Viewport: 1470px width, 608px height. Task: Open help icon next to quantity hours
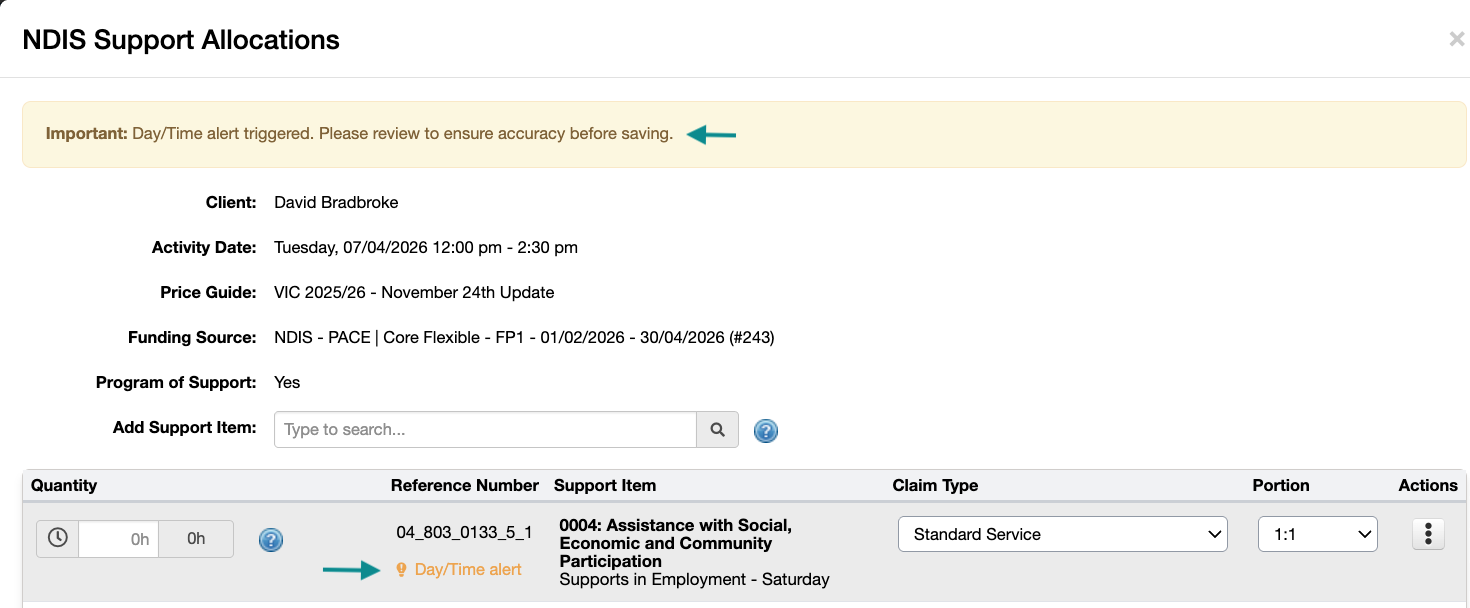point(271,540)
